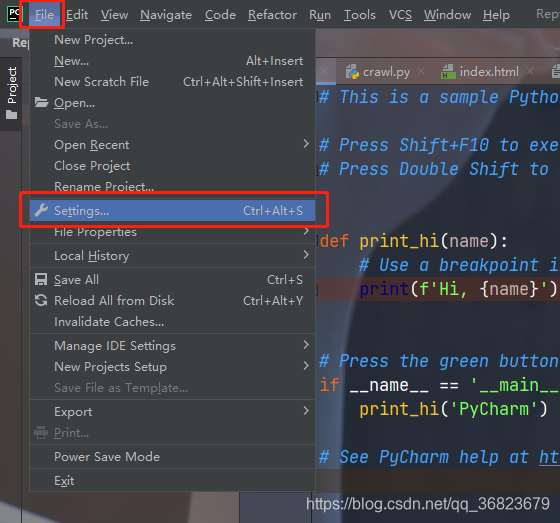Click the 'if __name__' code line

click(x=439, y=385)
